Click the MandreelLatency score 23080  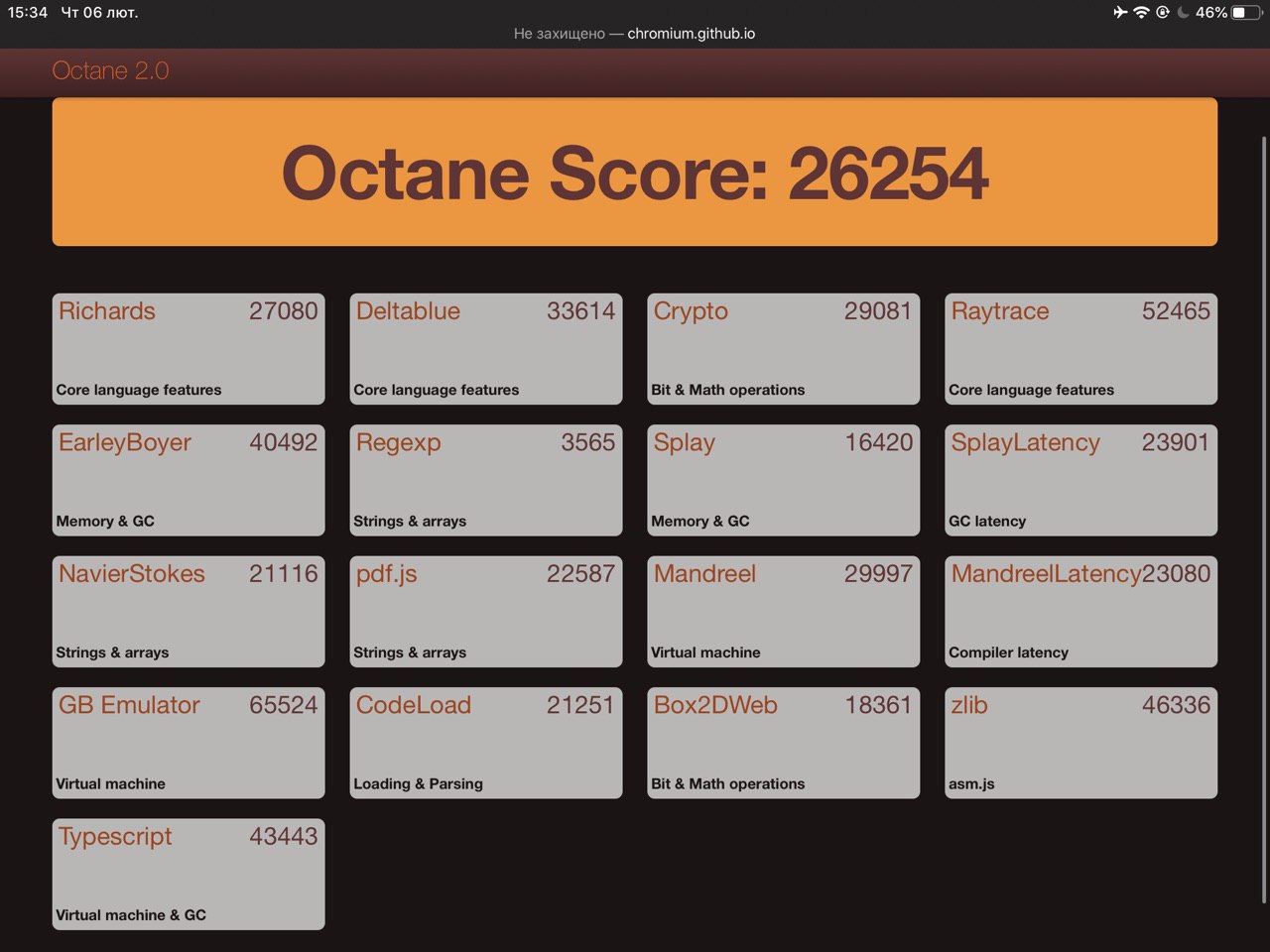1177,574
